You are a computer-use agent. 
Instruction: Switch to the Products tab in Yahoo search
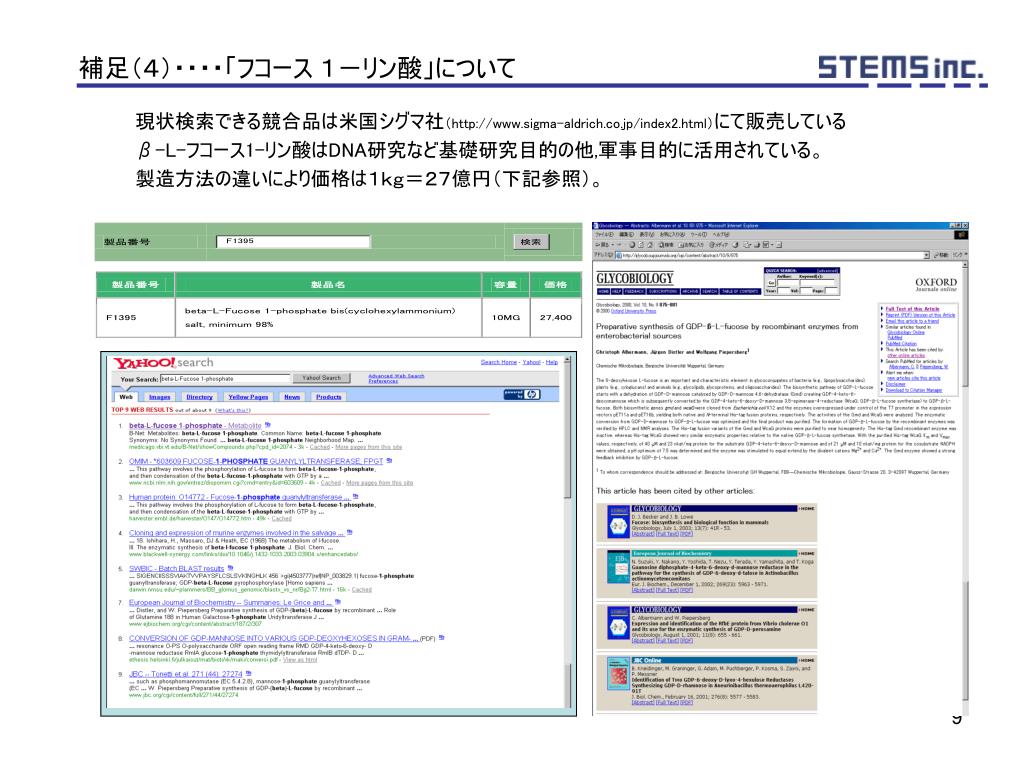click(x=328, y=397)
